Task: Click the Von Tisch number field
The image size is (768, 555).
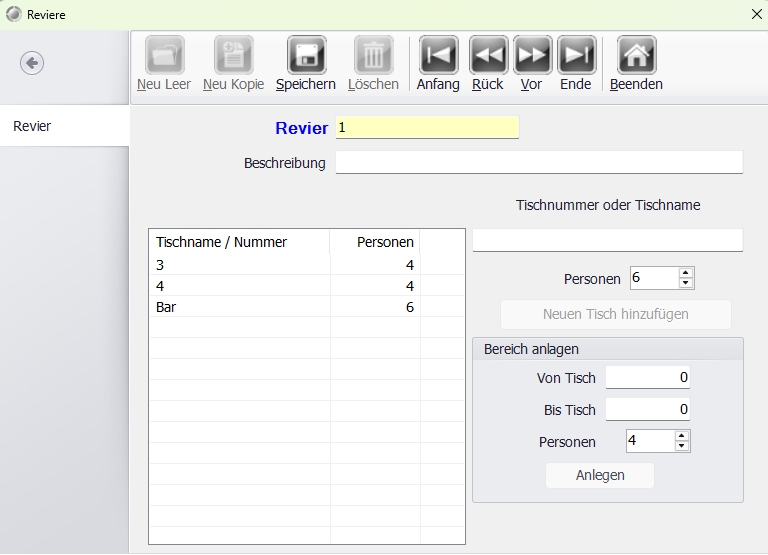Action: click(648, 378)
